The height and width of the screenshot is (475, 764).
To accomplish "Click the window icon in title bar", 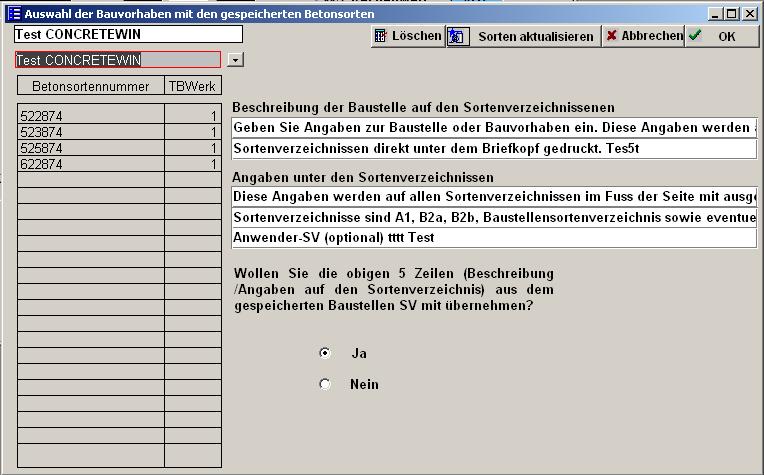I will click(x=13, y=14).
